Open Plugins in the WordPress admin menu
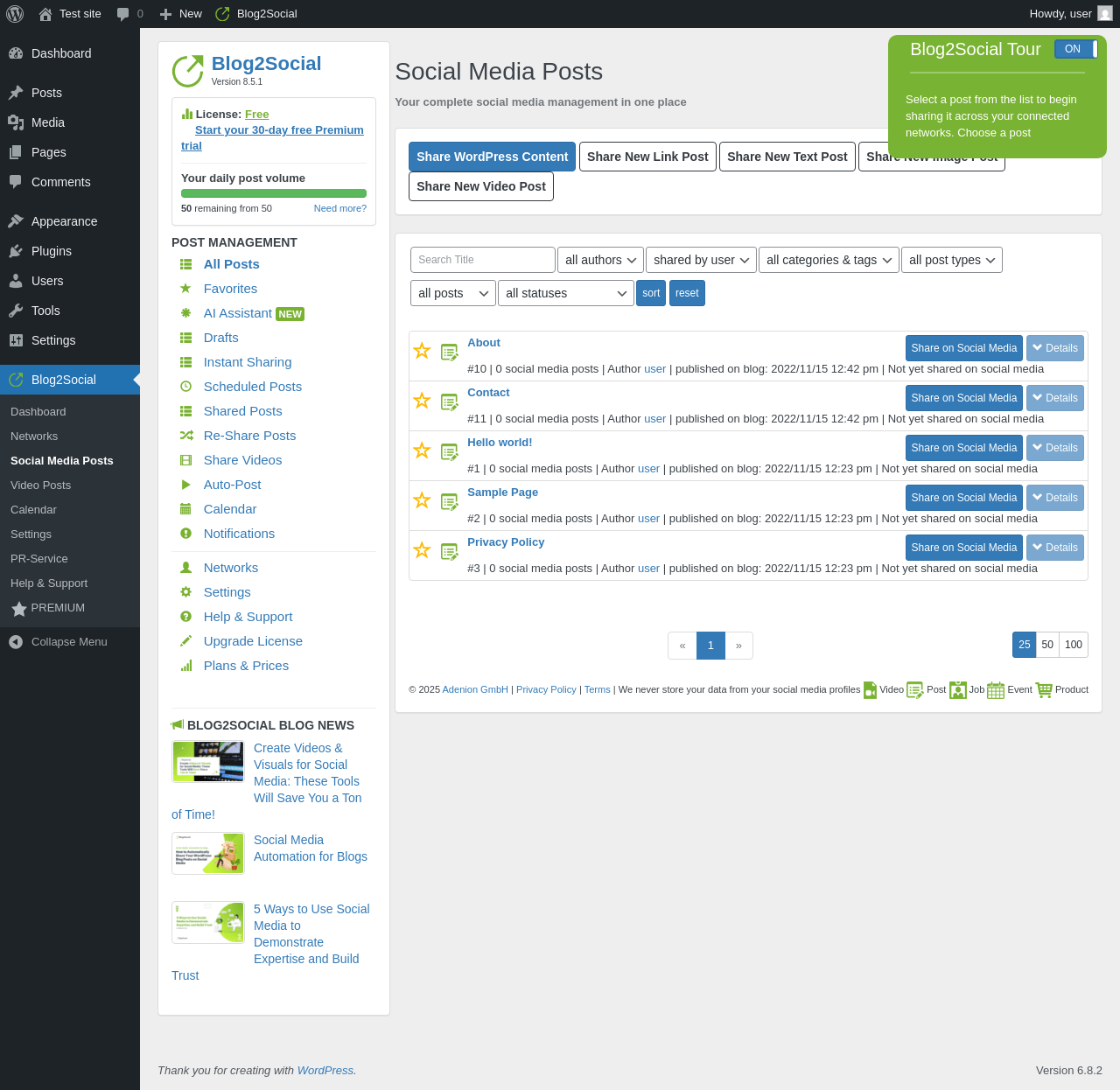Screen dimensions: 1120x1090 [x=70, y=251]
